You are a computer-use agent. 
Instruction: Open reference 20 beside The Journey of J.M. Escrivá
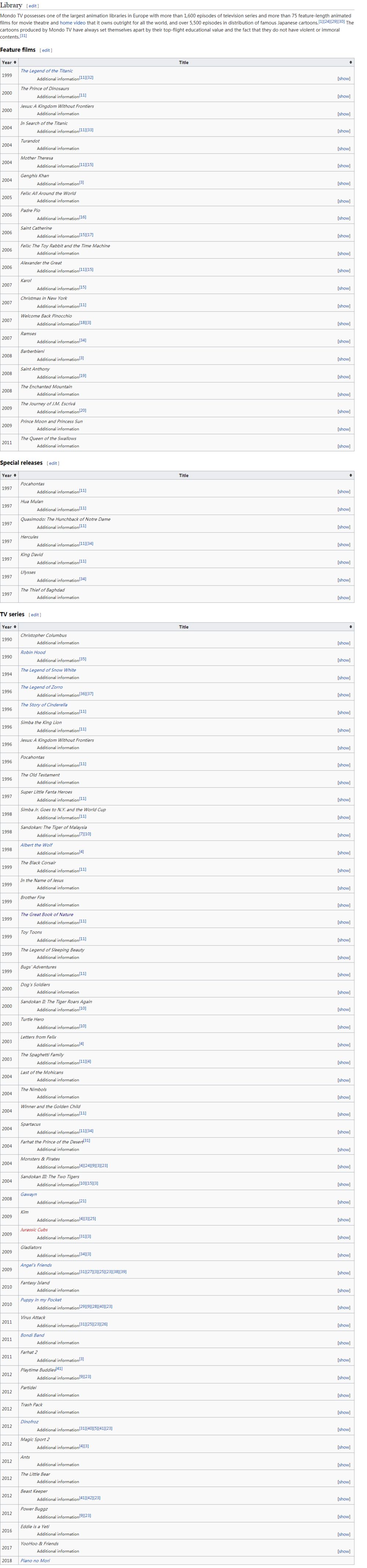pyautogui.click(x=83, y=410)
